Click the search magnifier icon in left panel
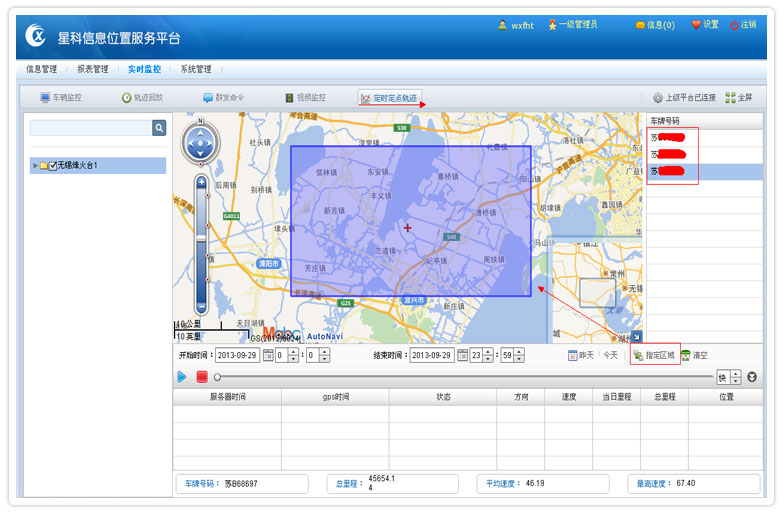Viewport: 784px width, 515px height. 158,128
